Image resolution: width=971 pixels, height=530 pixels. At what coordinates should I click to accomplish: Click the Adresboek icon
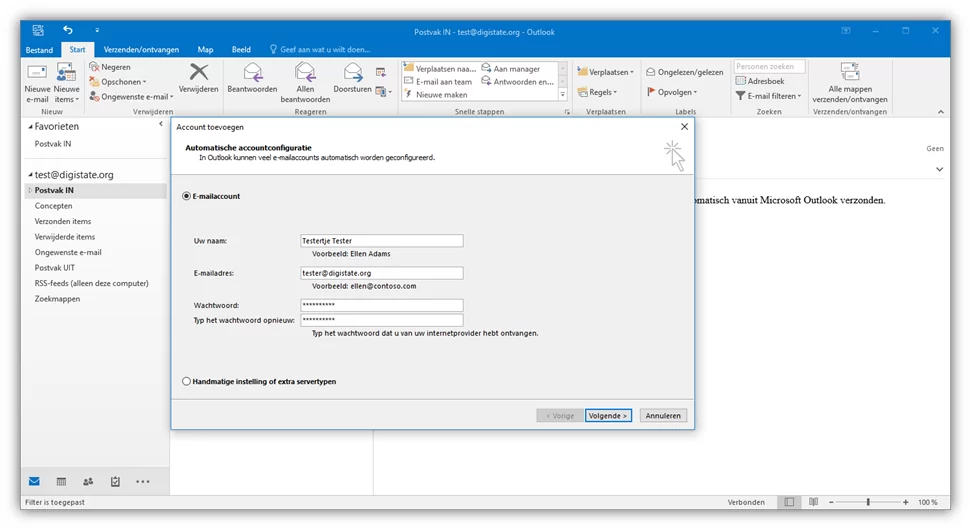coord(741,81)
